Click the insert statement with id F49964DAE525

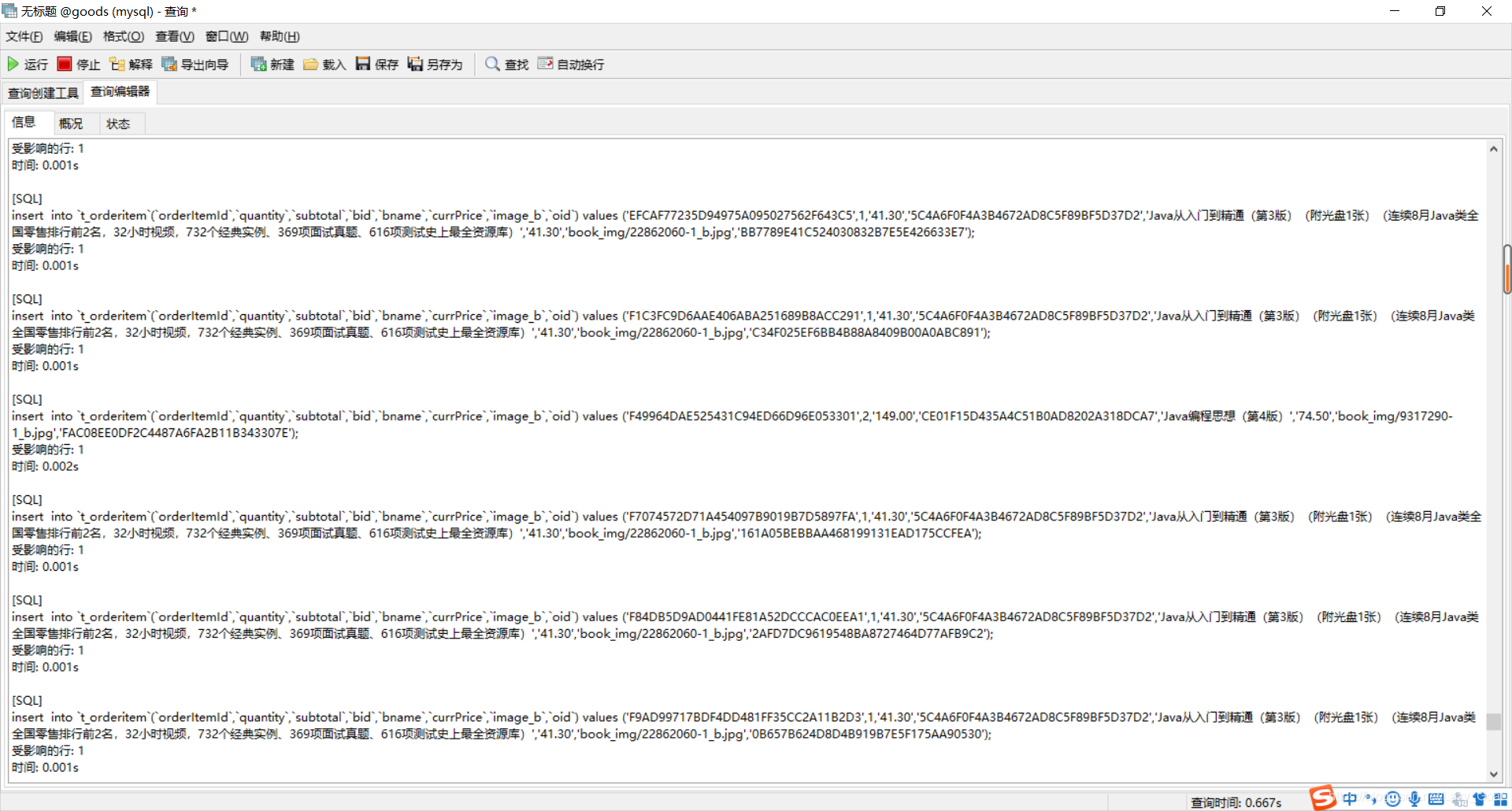point(732,424)
